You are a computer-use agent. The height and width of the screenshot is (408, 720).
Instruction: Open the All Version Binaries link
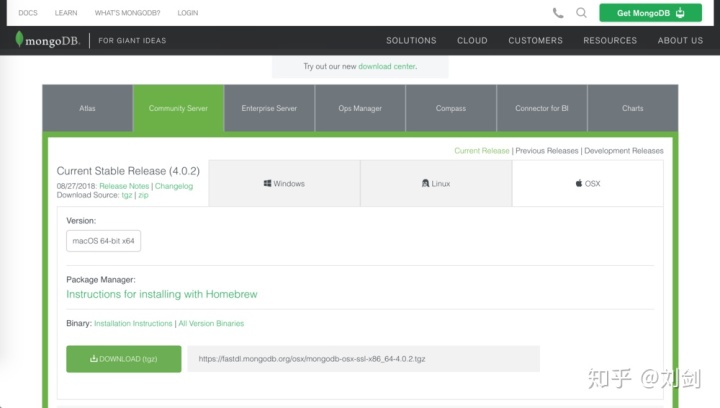click(211, 323)
